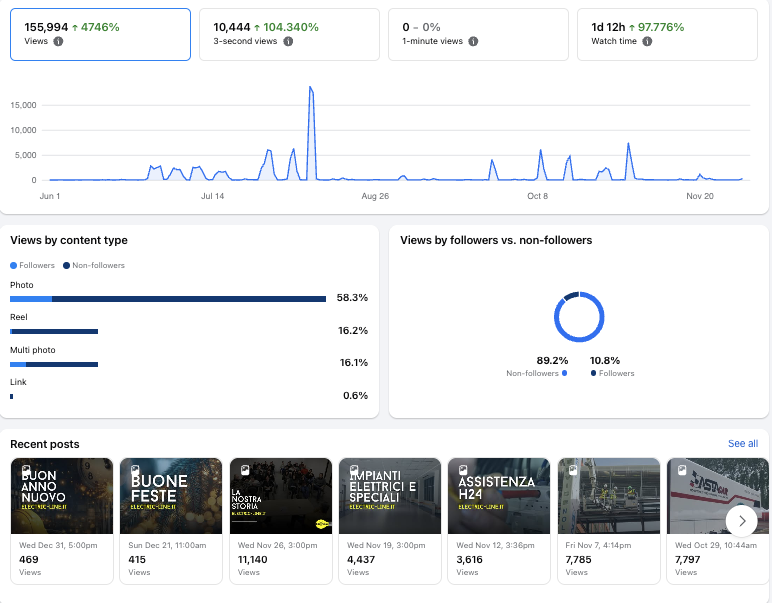Click the Jul 14 axis label
772x603 pixels.
[x=212, y=196]
